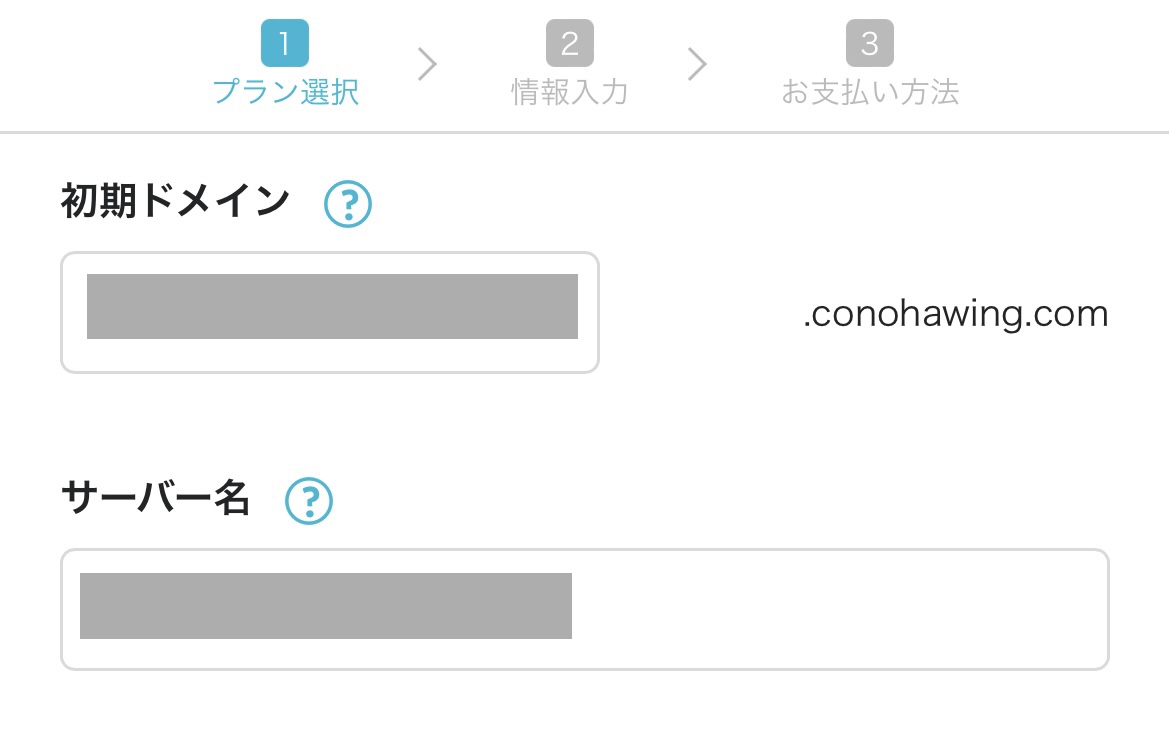Click right edge inside 初期ドメイン box
This screenshot has width=1169, height=734.
pos(588,312)
